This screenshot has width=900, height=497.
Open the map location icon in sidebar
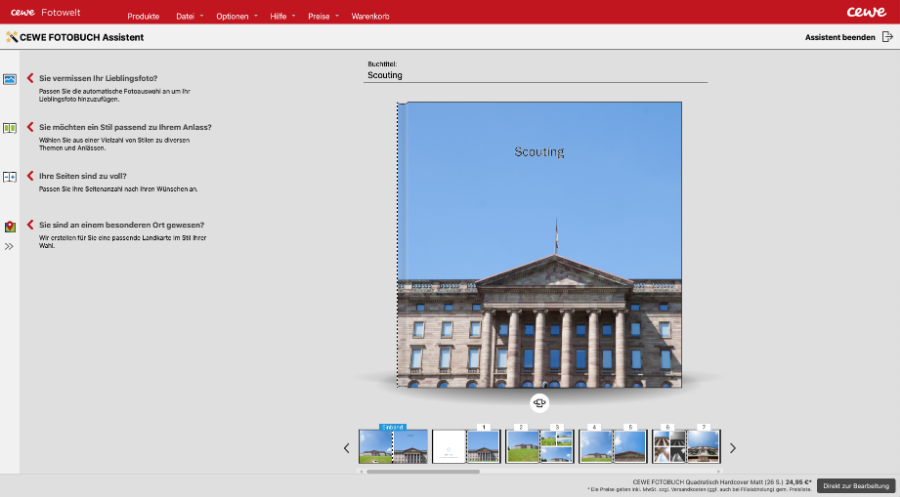click(x=10, y=226)
